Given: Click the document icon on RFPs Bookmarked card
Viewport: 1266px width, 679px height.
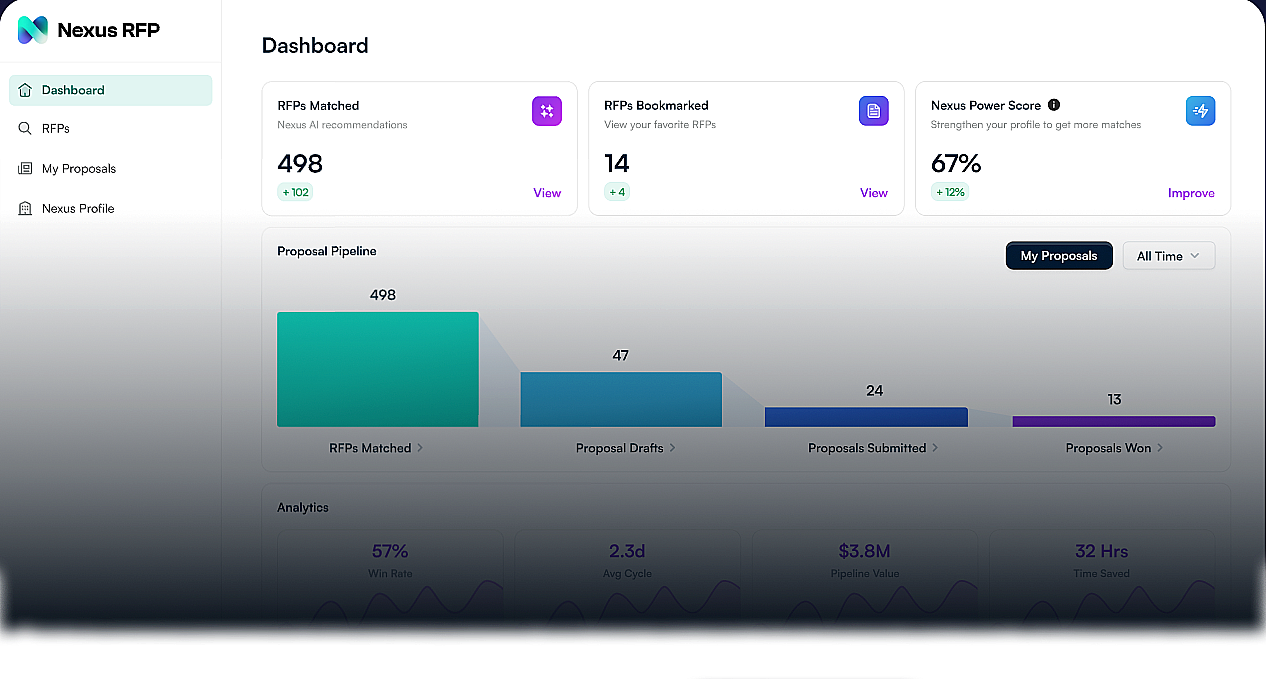Looking at the screenshot, I should pyautogui.click(x=874, y=111).
